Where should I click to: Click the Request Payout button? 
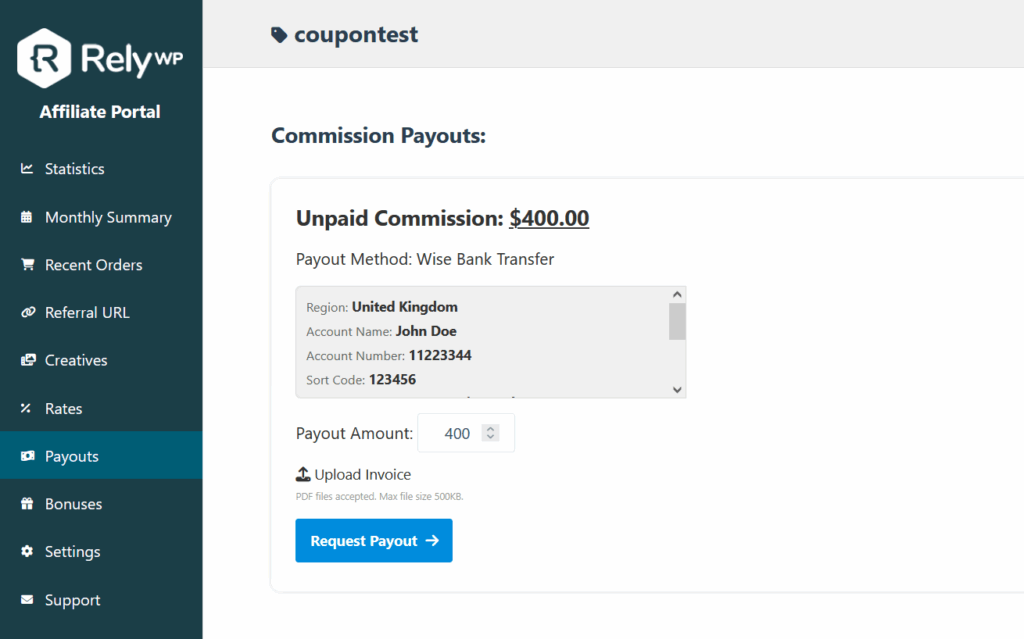pos(374,540)
